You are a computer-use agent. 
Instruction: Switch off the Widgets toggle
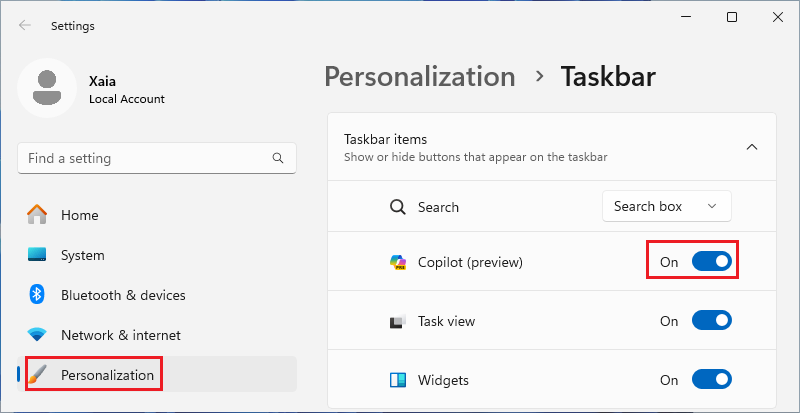pyautogui.click(x=712, y=380)
